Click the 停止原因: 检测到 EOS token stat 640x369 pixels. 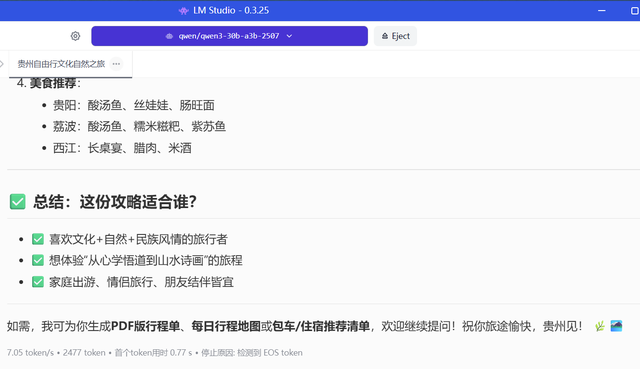pos(252,353)
